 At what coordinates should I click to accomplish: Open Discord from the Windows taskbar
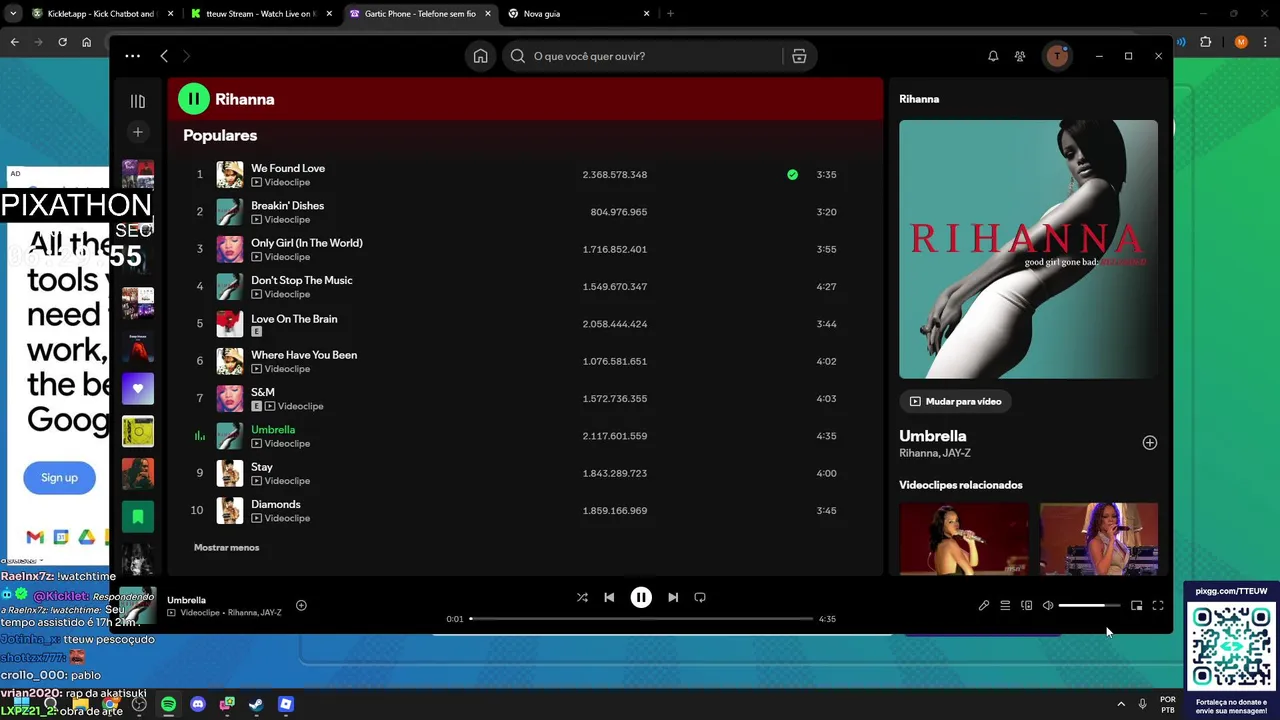pyautogui.click(x=198, y=704)
